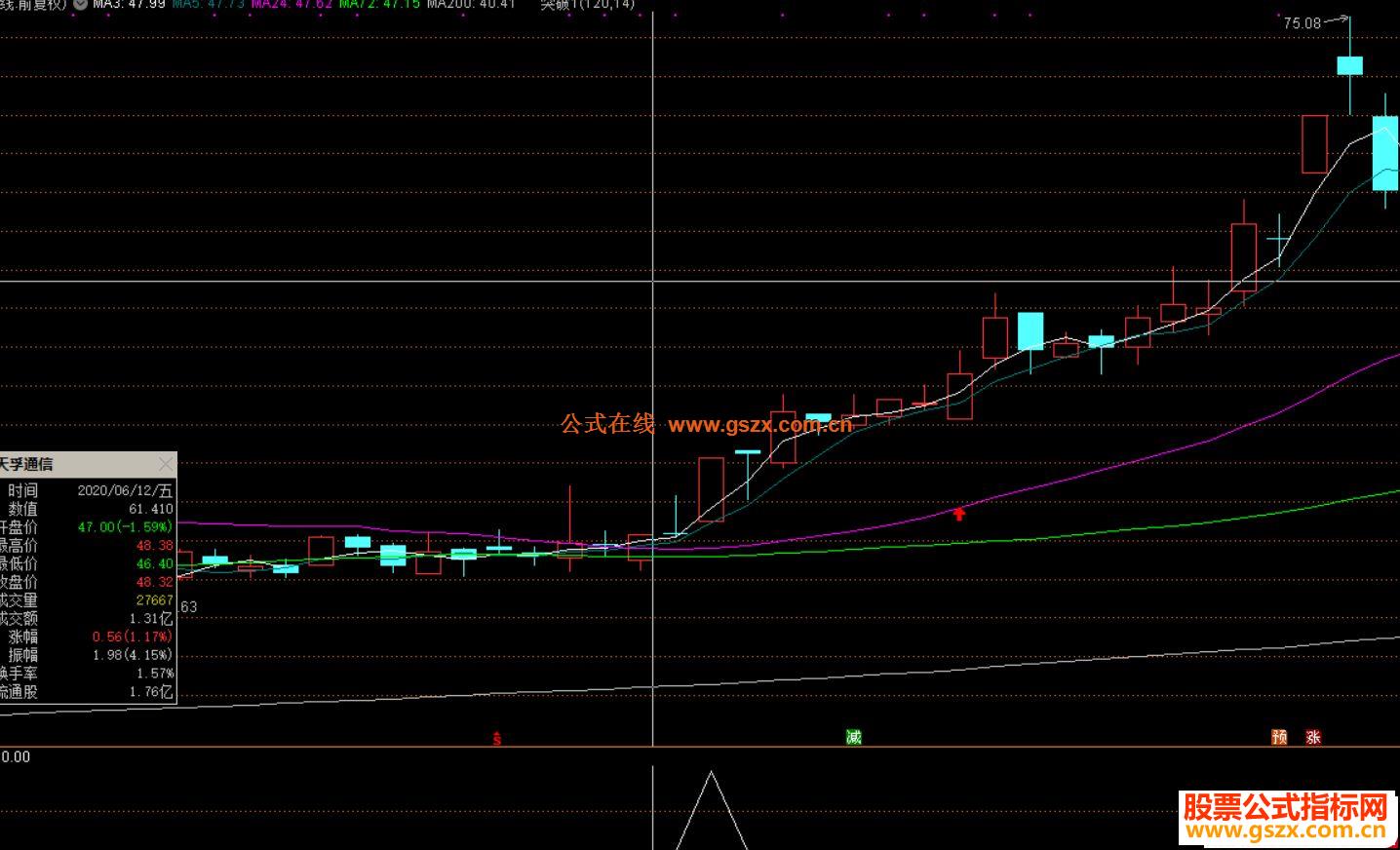Click the turnover amount 1.31亿
1400x850 pixels.
tap(151, 618)
